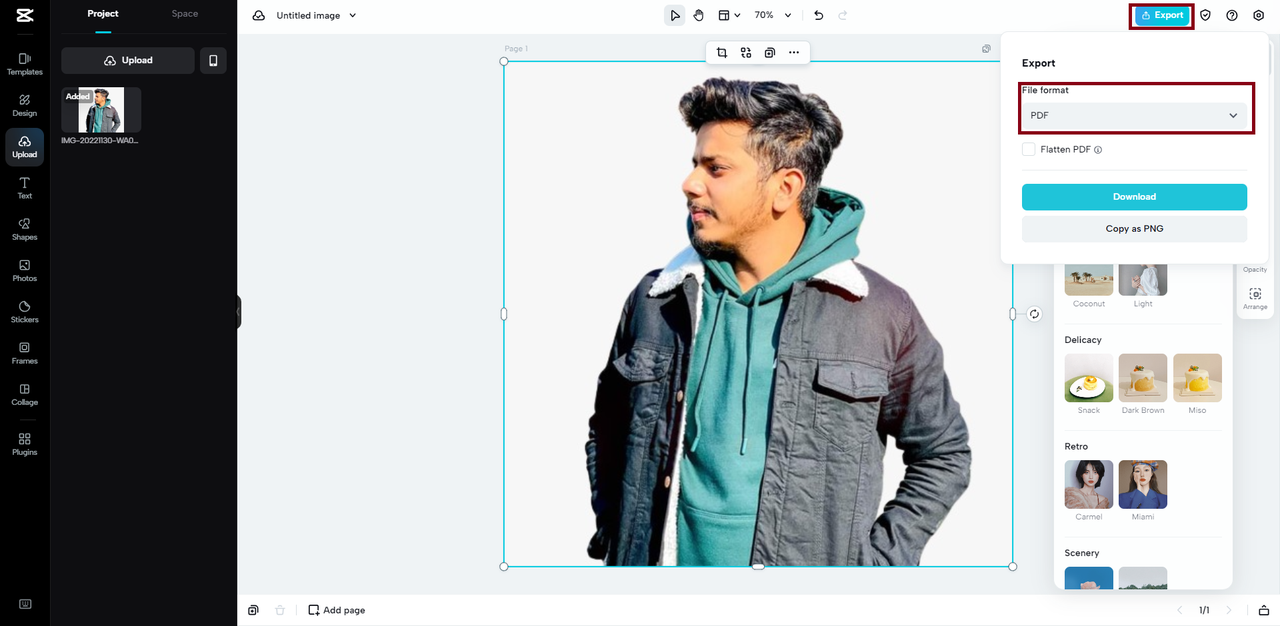
Task: Click the rotate handle beside the image
Action: (1034, 314)
